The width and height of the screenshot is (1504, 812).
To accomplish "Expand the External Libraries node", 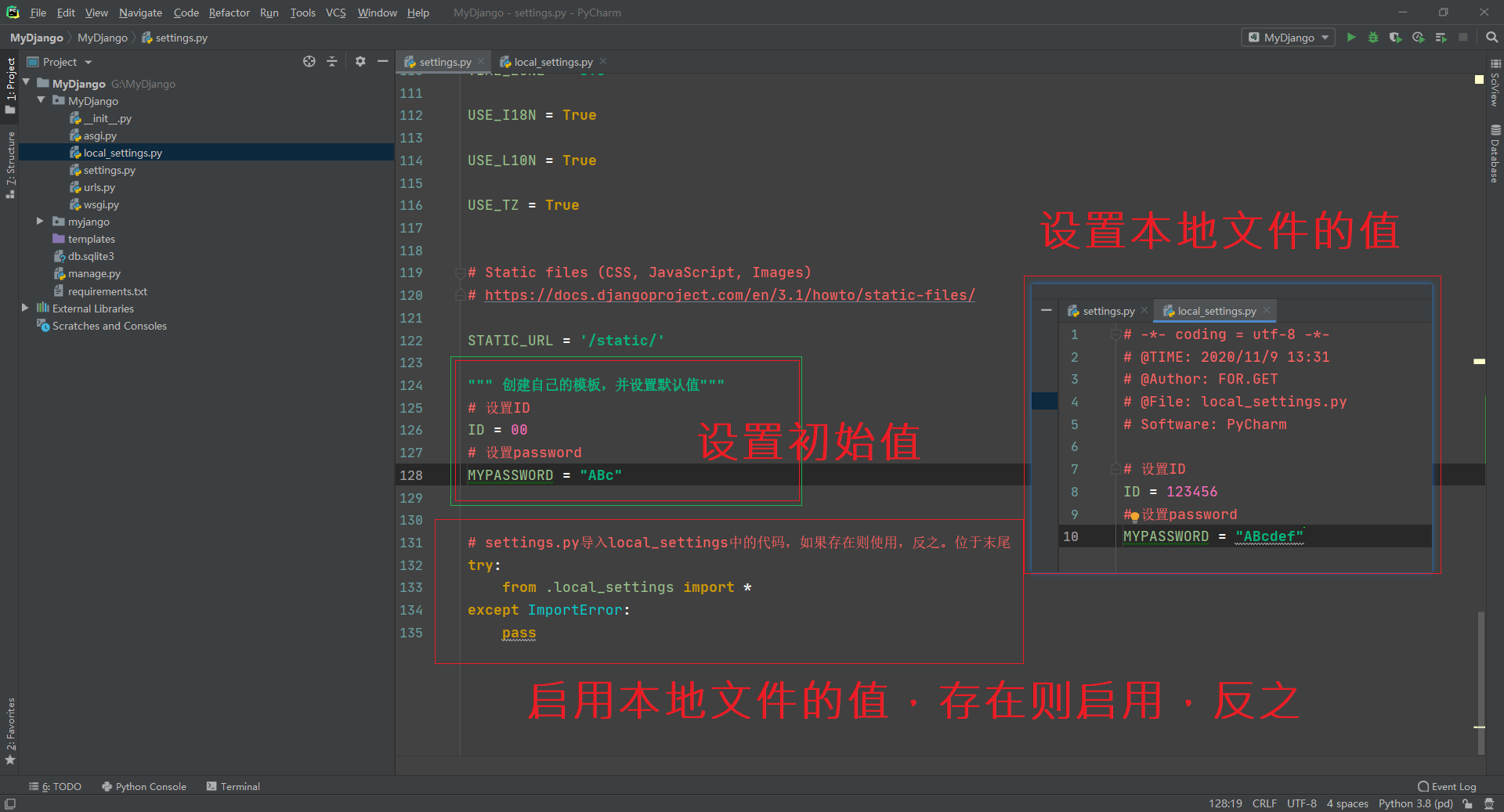I will (x=26, y=308).
